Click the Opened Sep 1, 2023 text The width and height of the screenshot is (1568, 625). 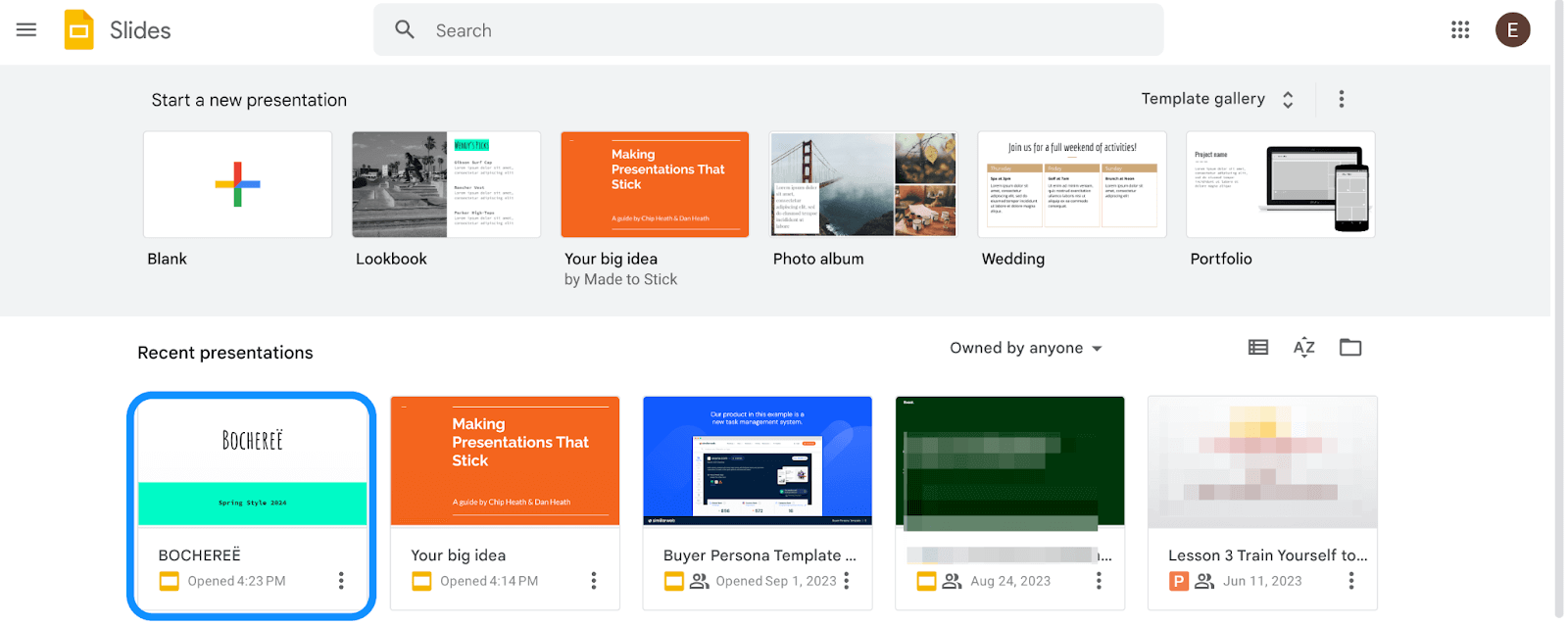[776, 581]
